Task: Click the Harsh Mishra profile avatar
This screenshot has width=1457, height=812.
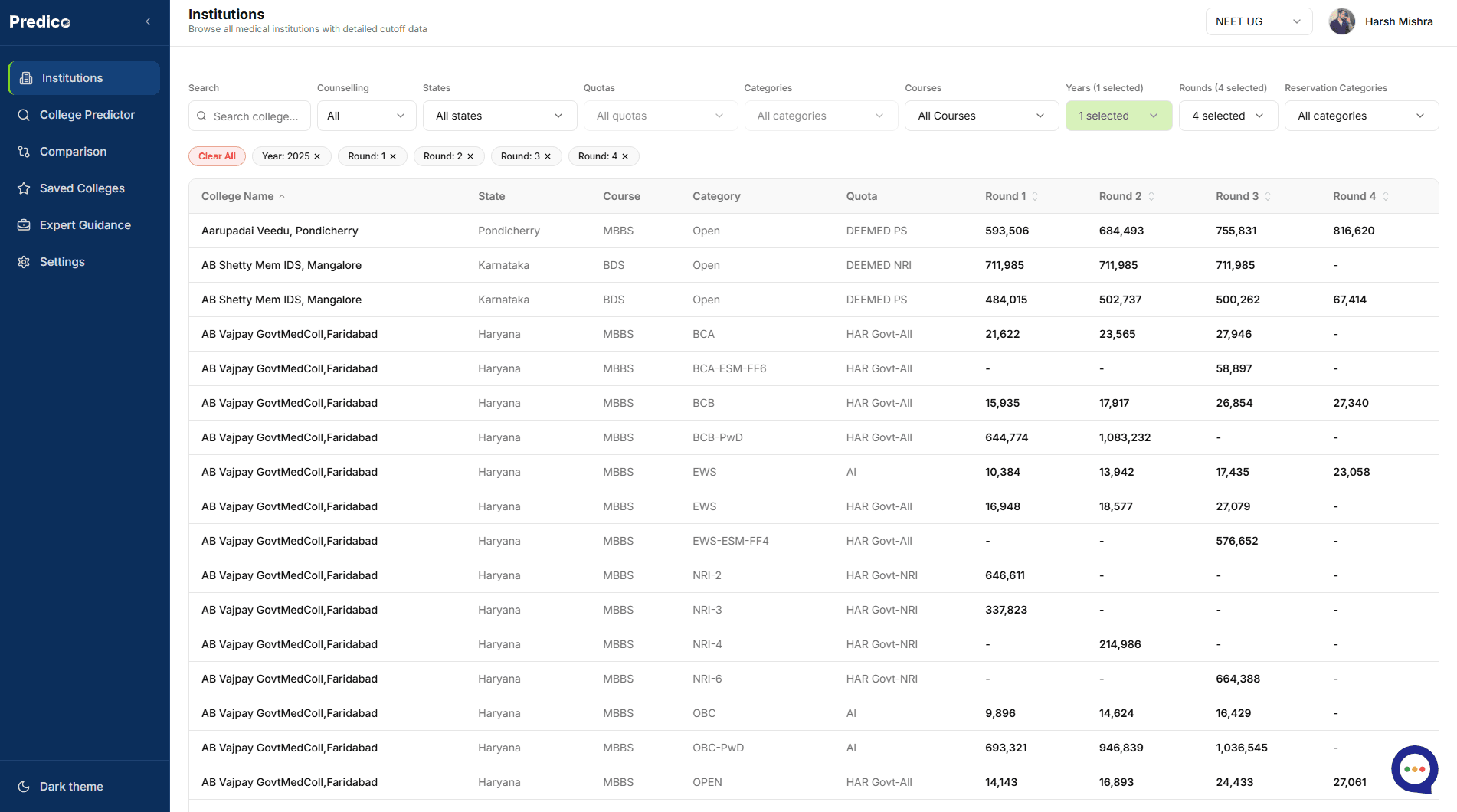Action: pyautogui.click(x=1342, y=21)
